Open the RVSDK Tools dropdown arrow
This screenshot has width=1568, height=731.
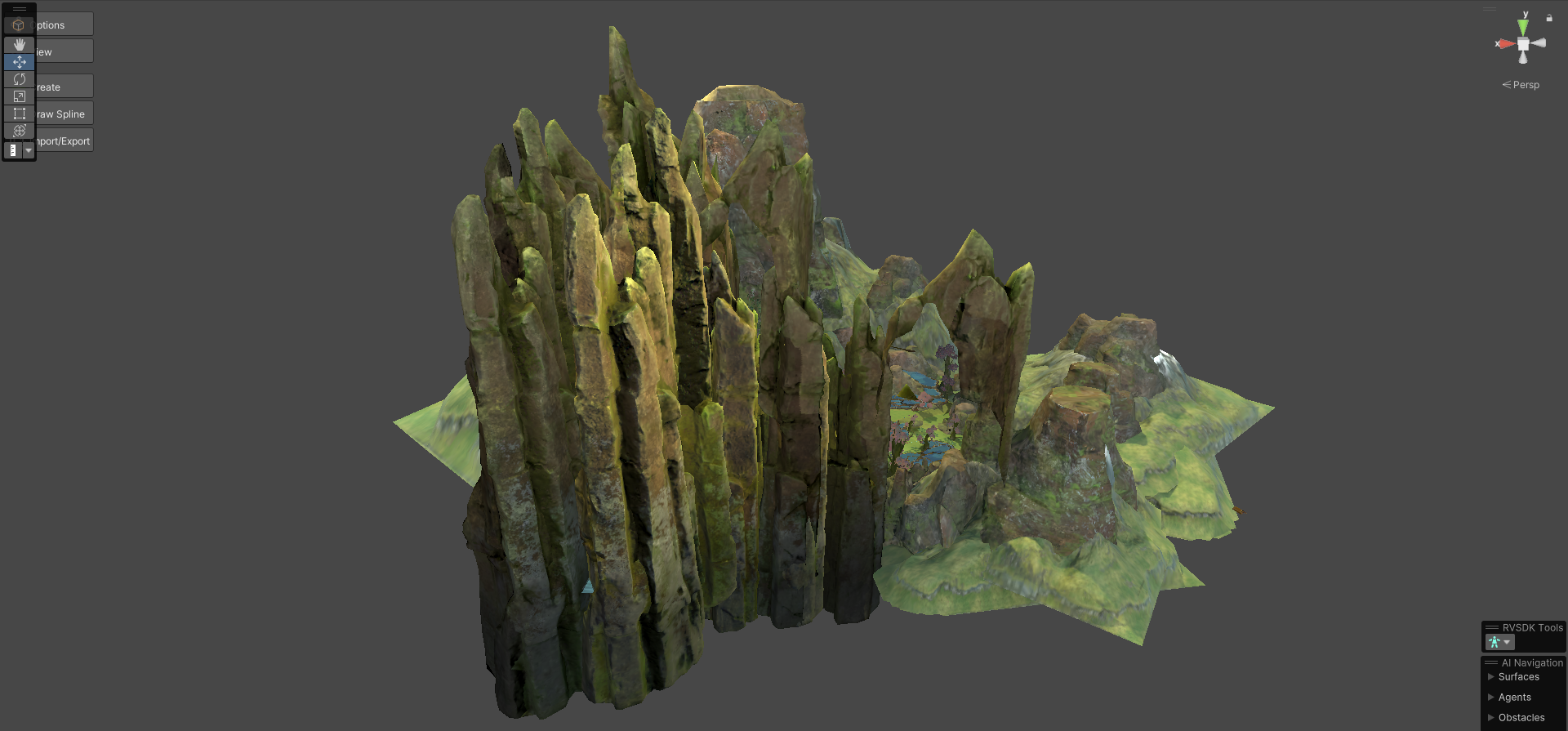click(x=1507, y=642)
